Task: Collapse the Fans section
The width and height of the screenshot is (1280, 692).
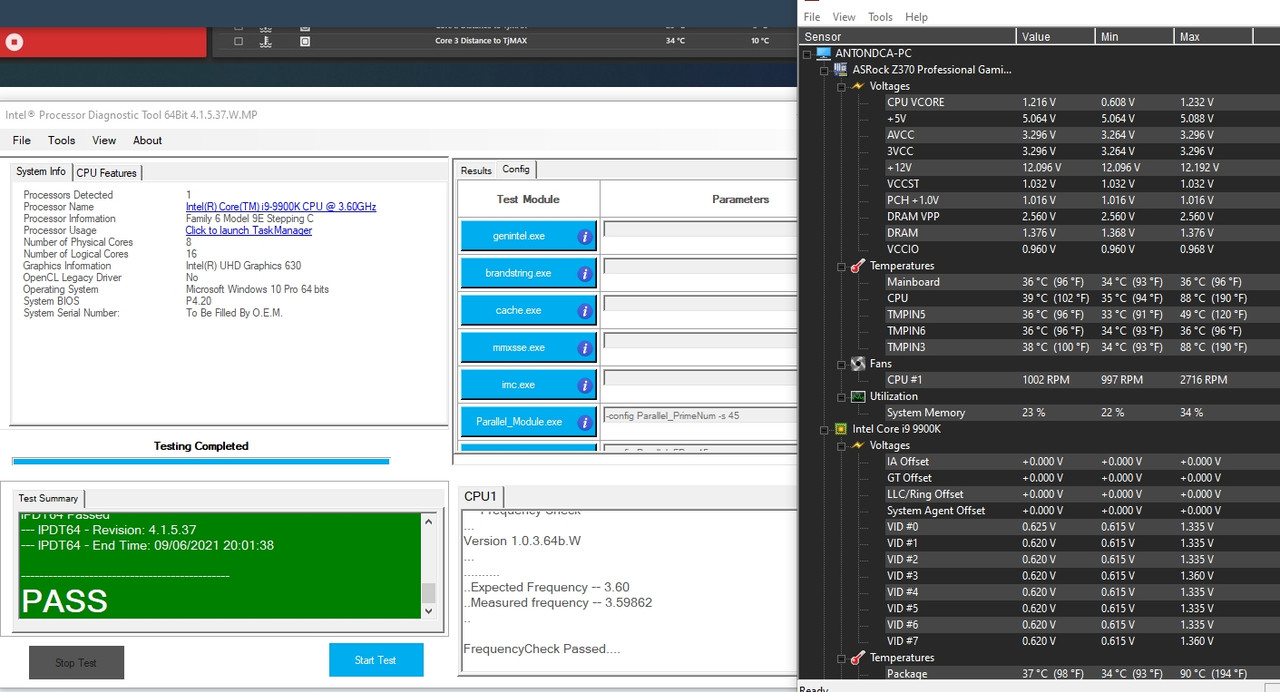Action: click(841, 364)
